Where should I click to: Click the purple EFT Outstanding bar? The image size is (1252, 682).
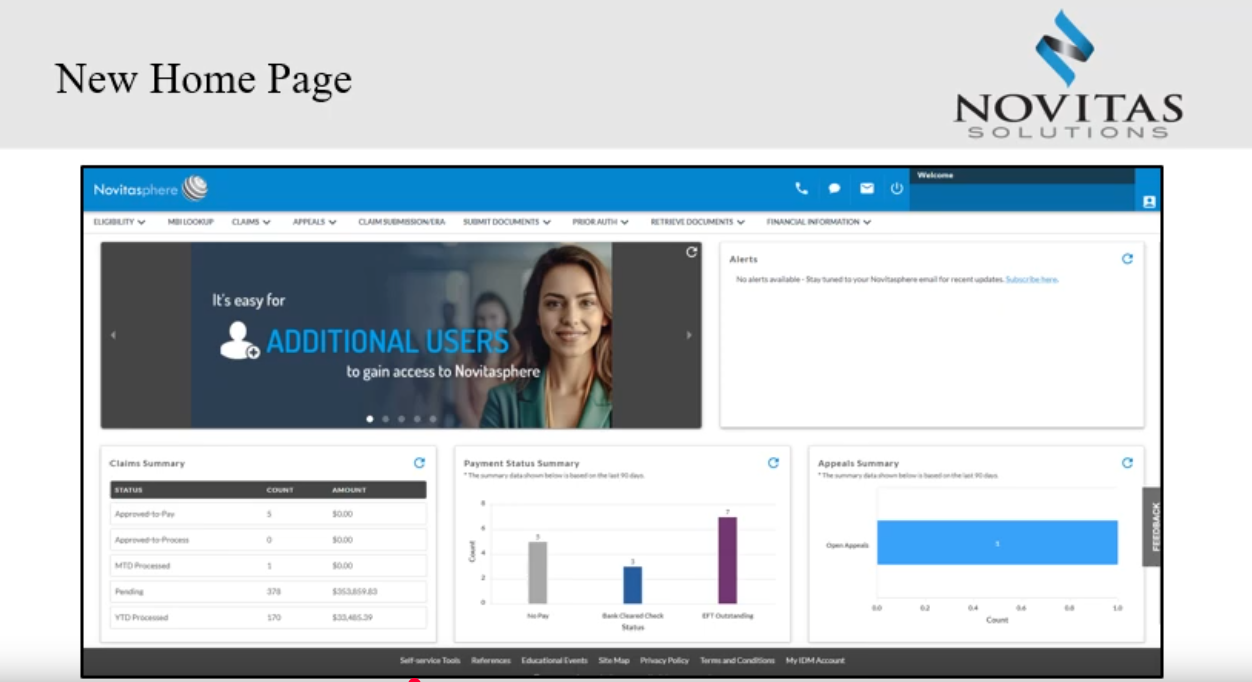(x=727, y=560)
